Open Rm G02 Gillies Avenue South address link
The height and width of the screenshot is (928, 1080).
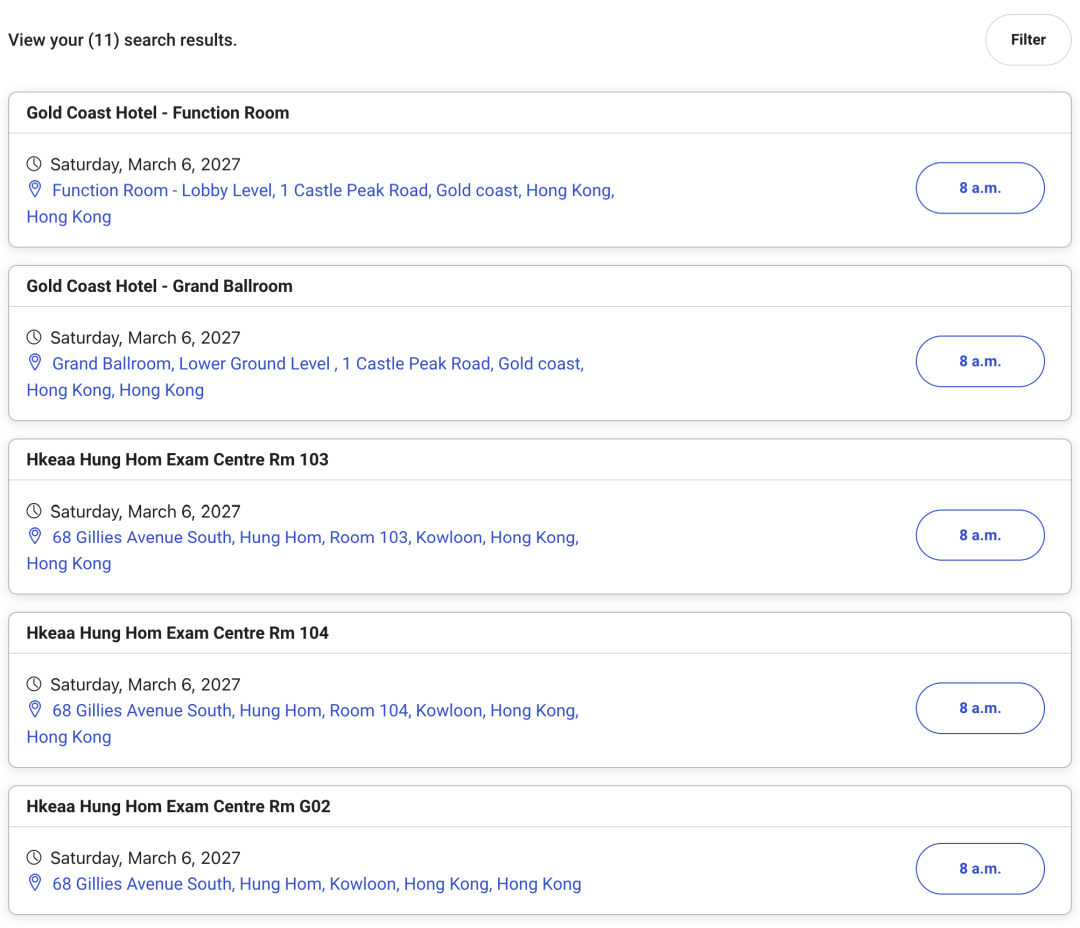click(317, 884)
